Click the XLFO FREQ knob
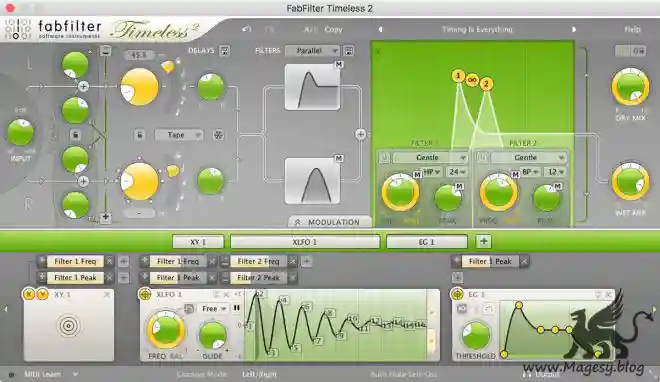660x382 pixels. (165, 330)
